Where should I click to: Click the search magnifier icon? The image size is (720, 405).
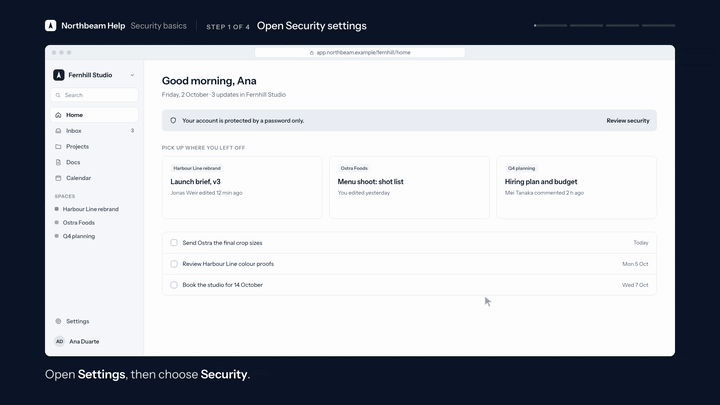point(58,95)
